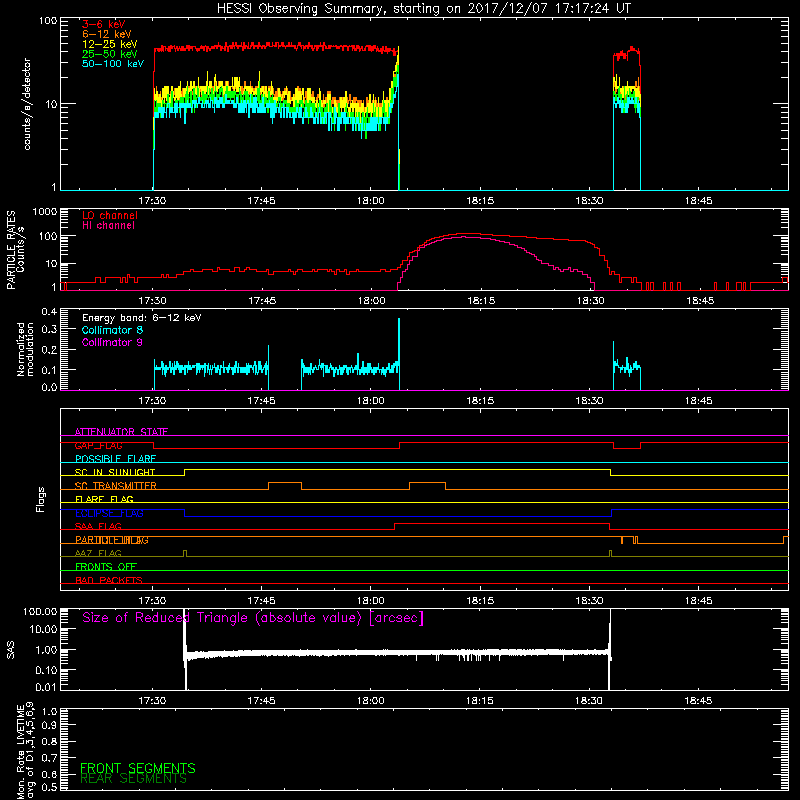Select the yellow 12-25 keV legend entry

pyautogui.click(x=110, y=44)
